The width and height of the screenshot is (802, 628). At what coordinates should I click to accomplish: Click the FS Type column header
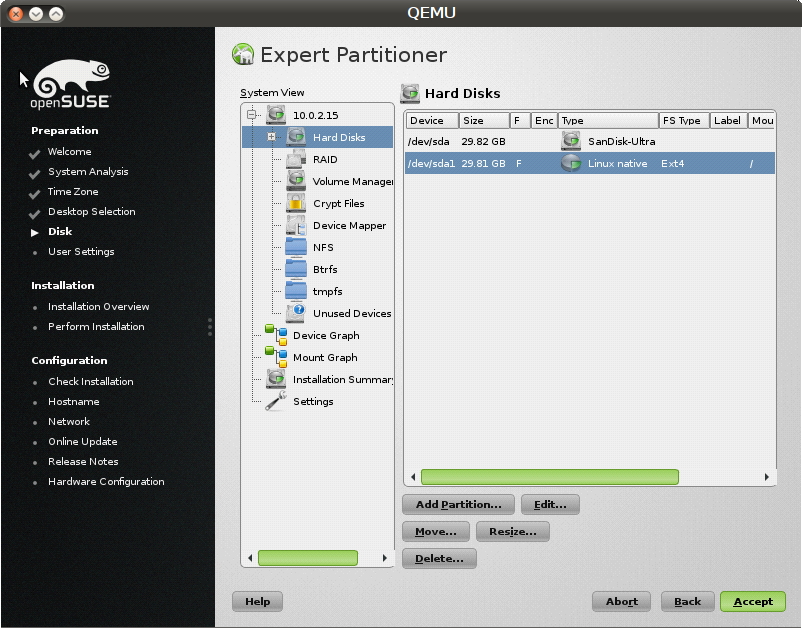click(683, 120)
